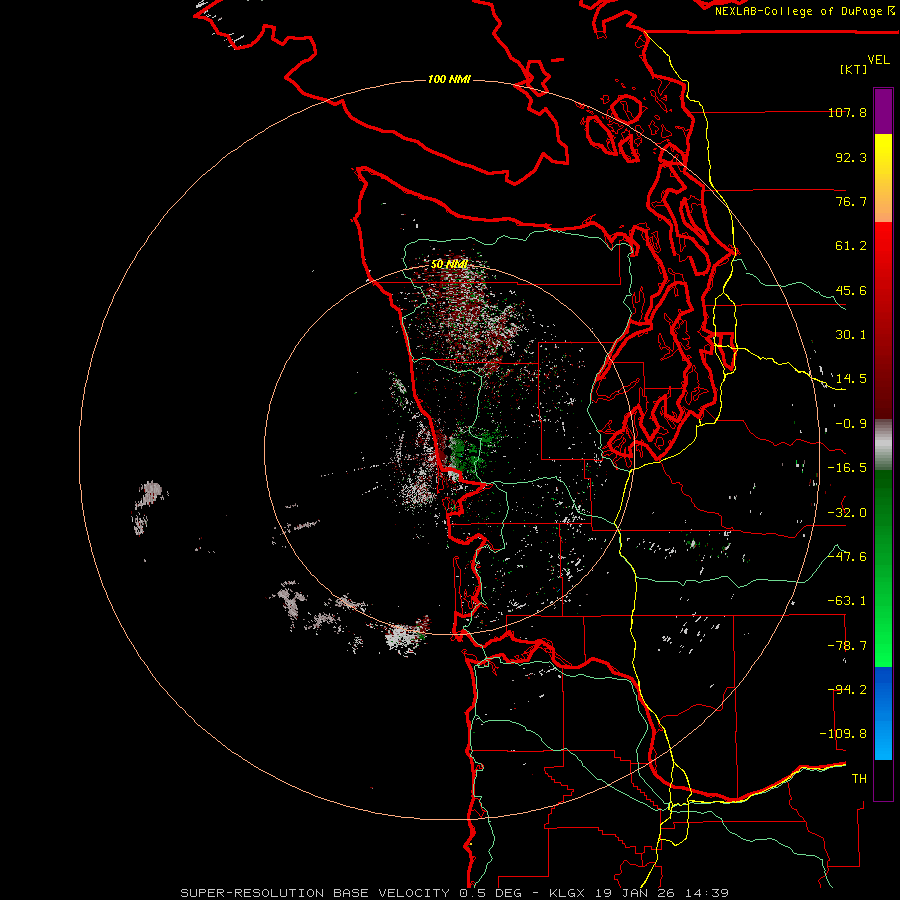Click the 30.1 legend value
This screenshot has width=900, height=900.
point(851,335)
